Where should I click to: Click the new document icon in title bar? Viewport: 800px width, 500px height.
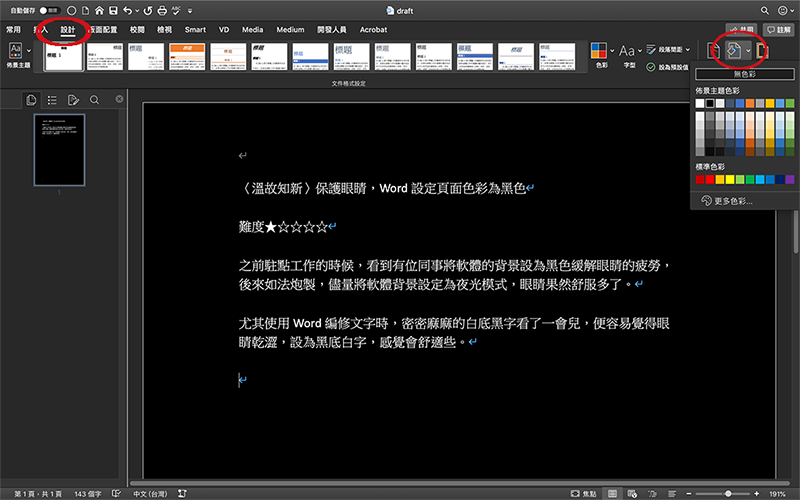click(x=85, y=10)
